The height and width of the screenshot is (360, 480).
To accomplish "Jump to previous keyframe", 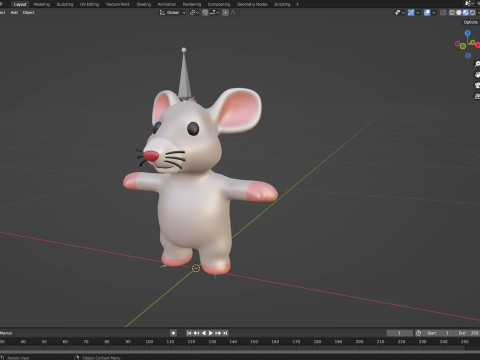I will coord(196,333).
